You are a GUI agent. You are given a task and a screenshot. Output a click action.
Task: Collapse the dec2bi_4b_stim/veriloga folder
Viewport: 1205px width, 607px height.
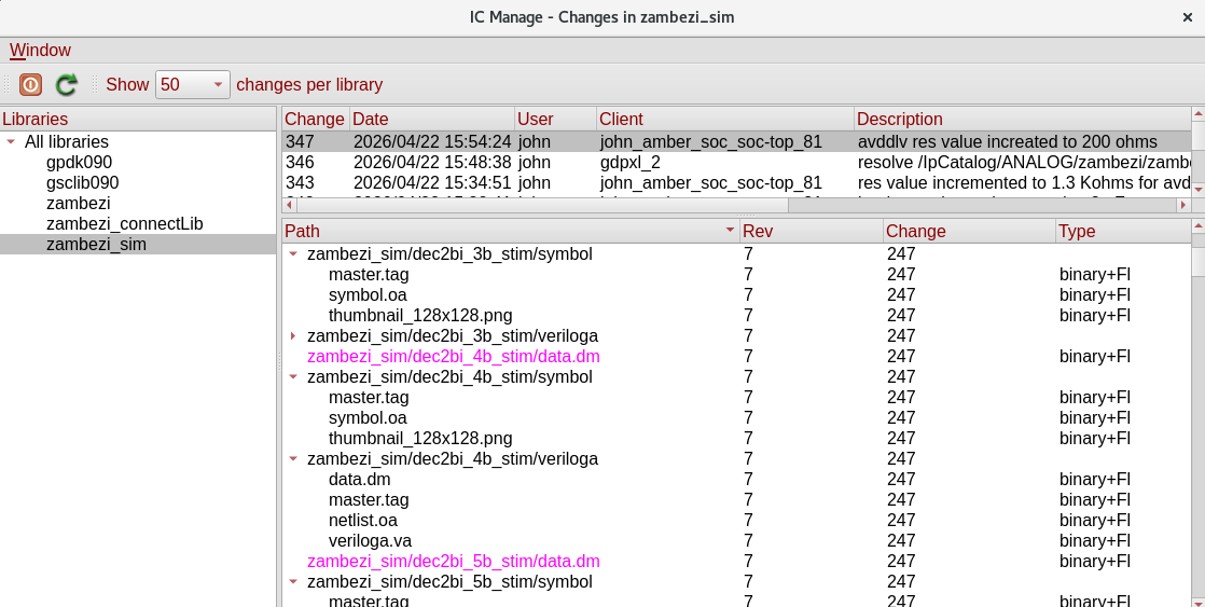pos(293,459)
